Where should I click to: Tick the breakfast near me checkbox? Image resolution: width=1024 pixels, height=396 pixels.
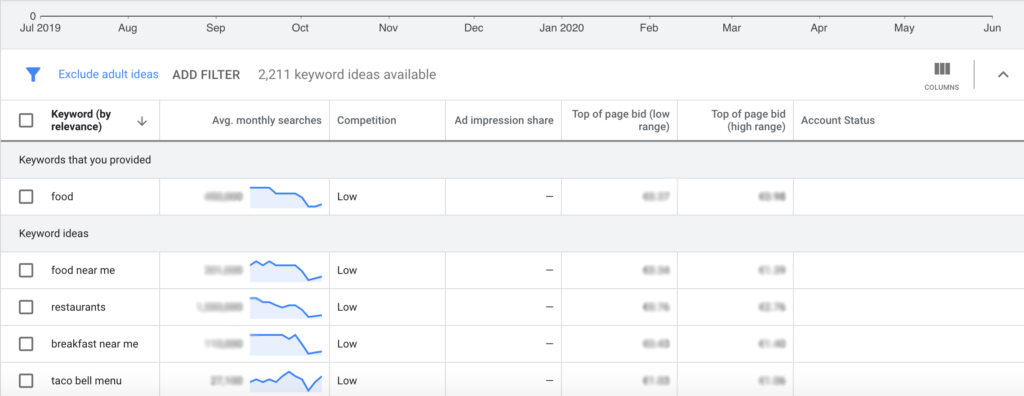(x=26, y=344)
